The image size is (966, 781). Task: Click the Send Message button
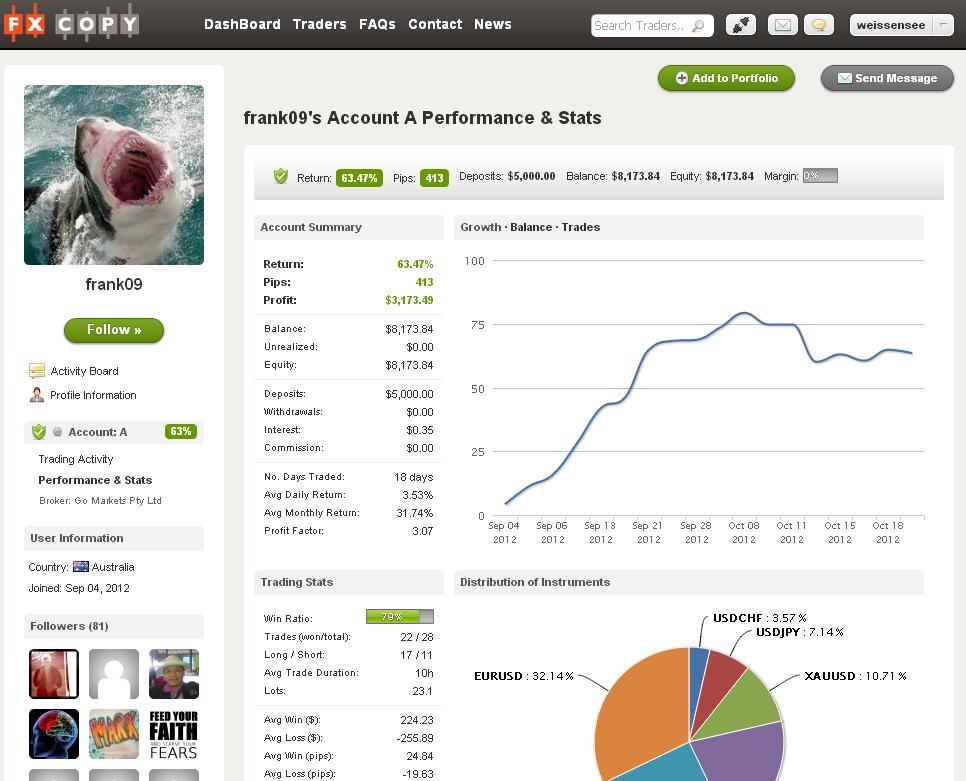[887, 78]
